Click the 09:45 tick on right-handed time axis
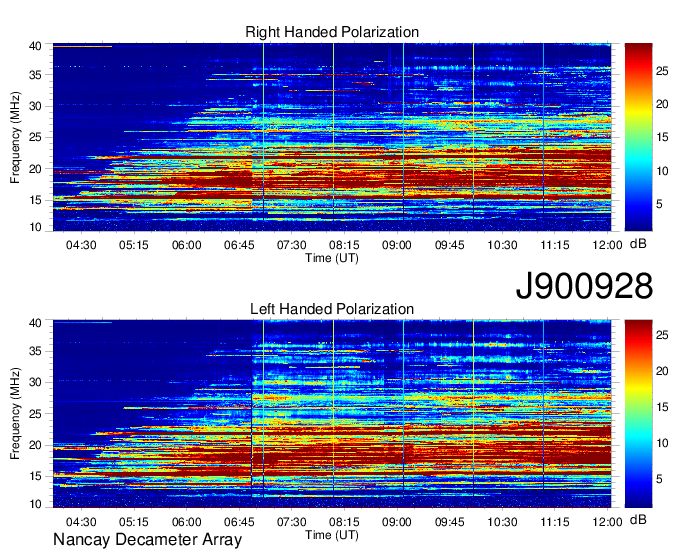This screenshot has width=680, height=552. pyautogui.click(x=450, y=245)
